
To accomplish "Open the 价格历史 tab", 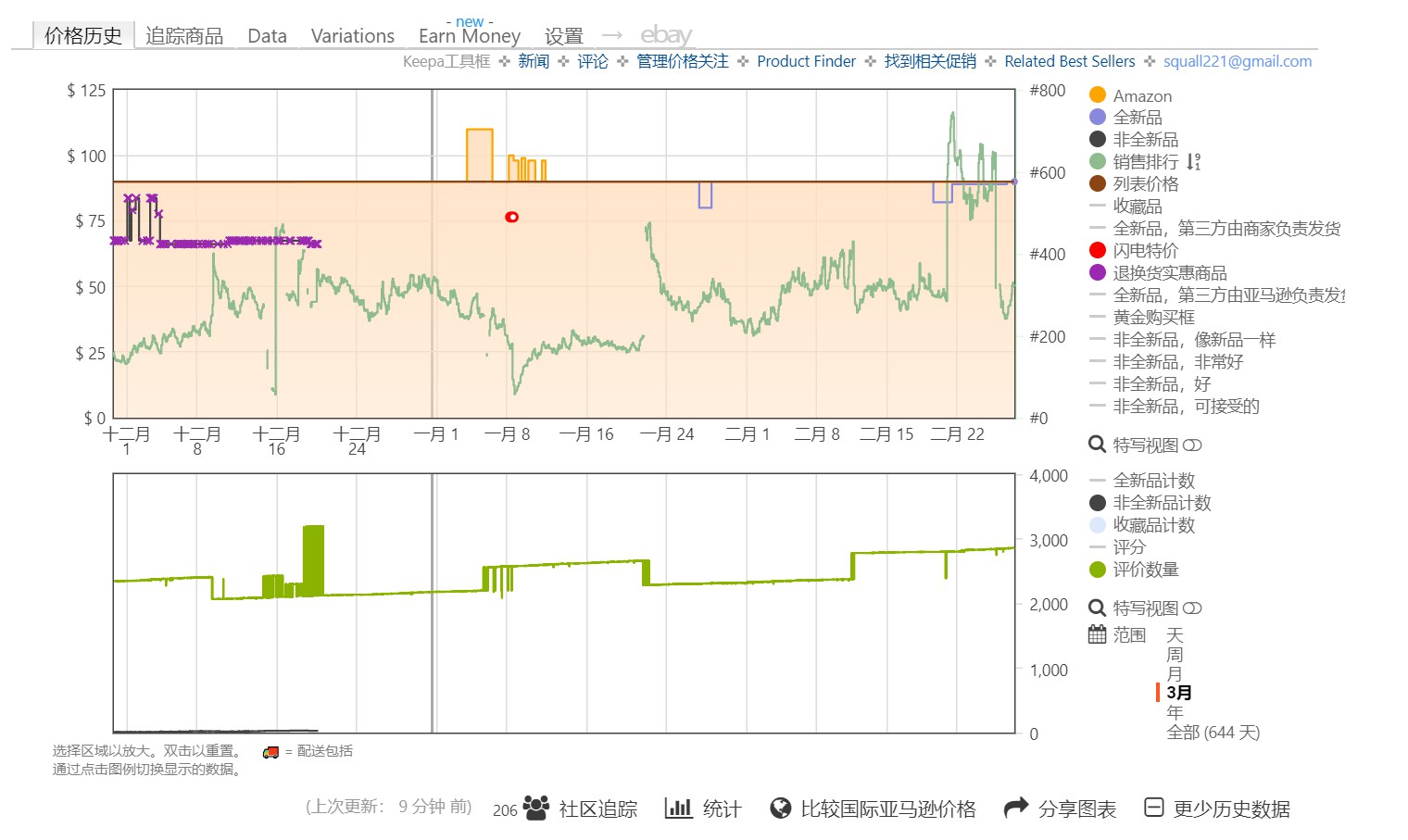I will (x=83, y=35).
